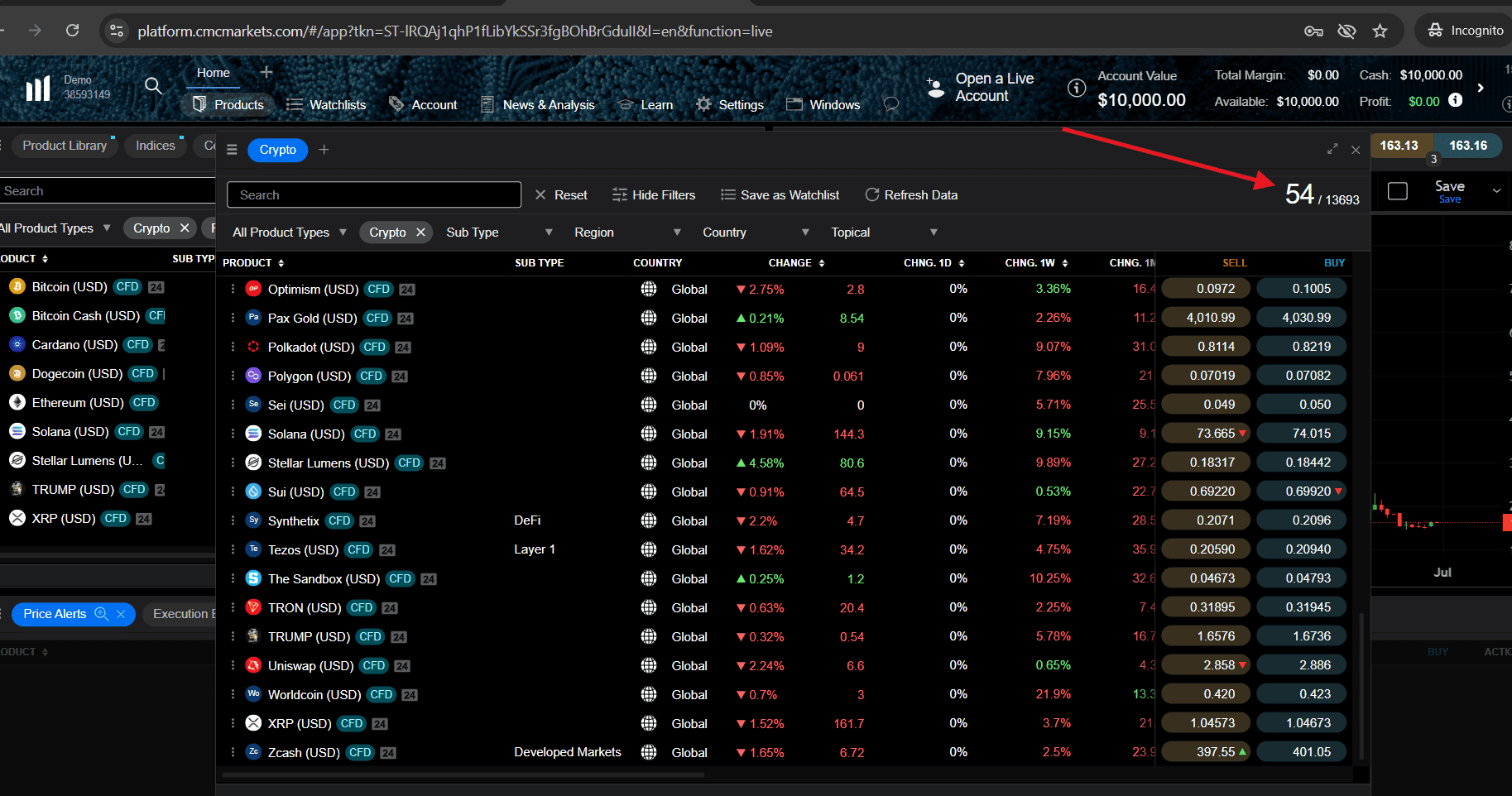Add new workspace tab with plus icon
The image size is (1512, 796).
point(266,73)
